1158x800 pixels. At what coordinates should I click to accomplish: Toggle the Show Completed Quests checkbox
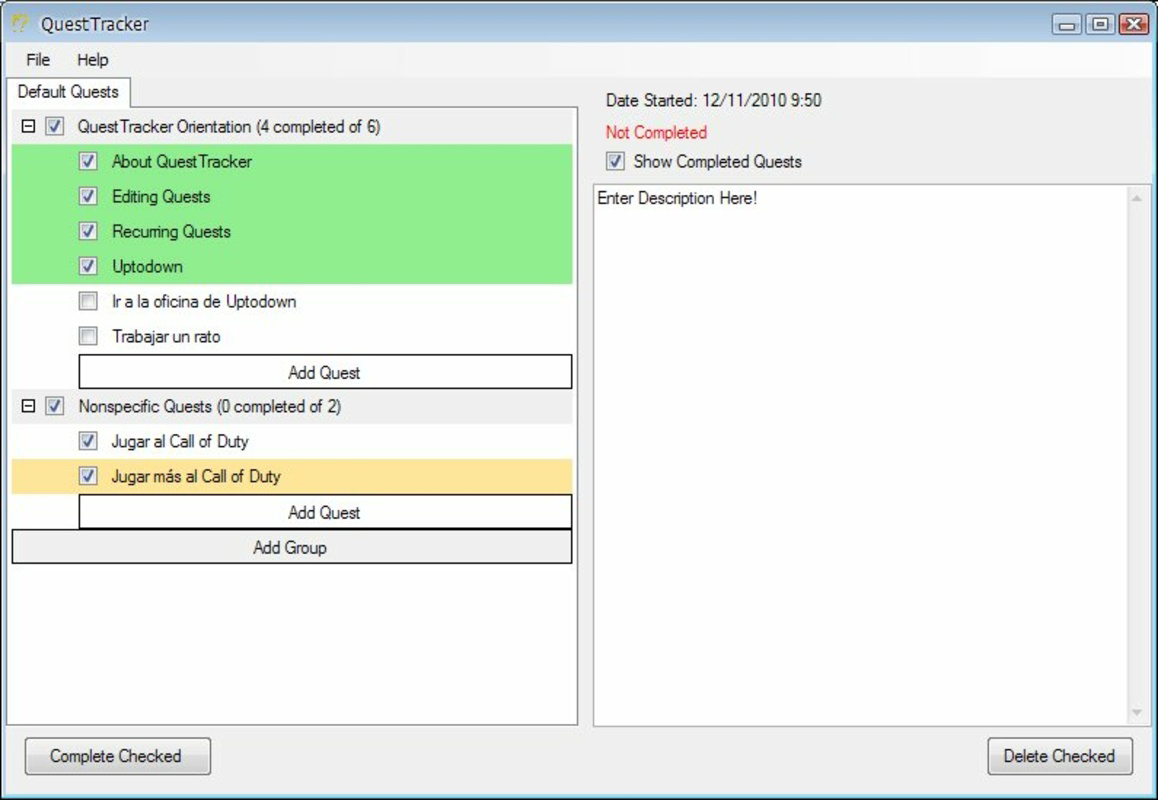pos(615,161)
